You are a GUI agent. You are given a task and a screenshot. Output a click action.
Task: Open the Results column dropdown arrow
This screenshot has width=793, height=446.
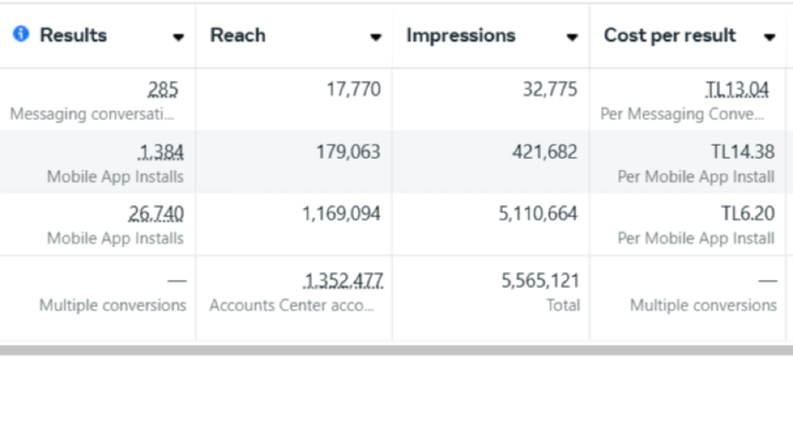point(178,37)
